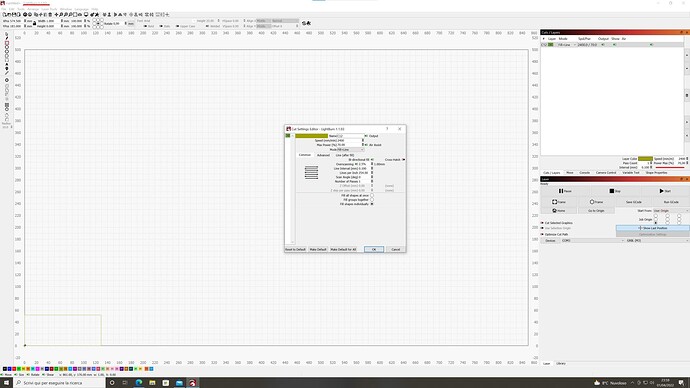Toggle the Cross-Hatch switch

[404, 160]
